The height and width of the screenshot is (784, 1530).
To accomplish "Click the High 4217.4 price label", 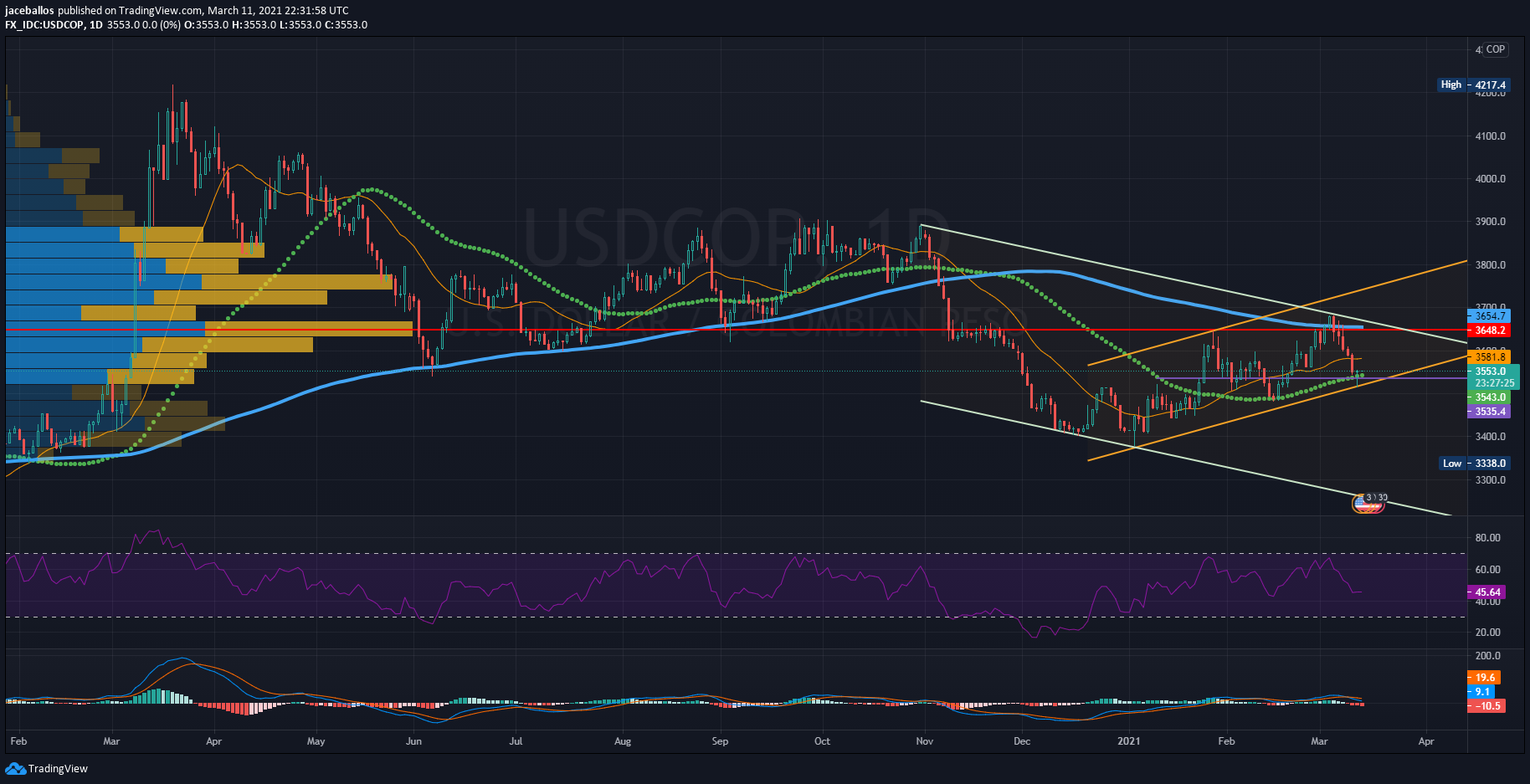I will (x=1473, y=85).
